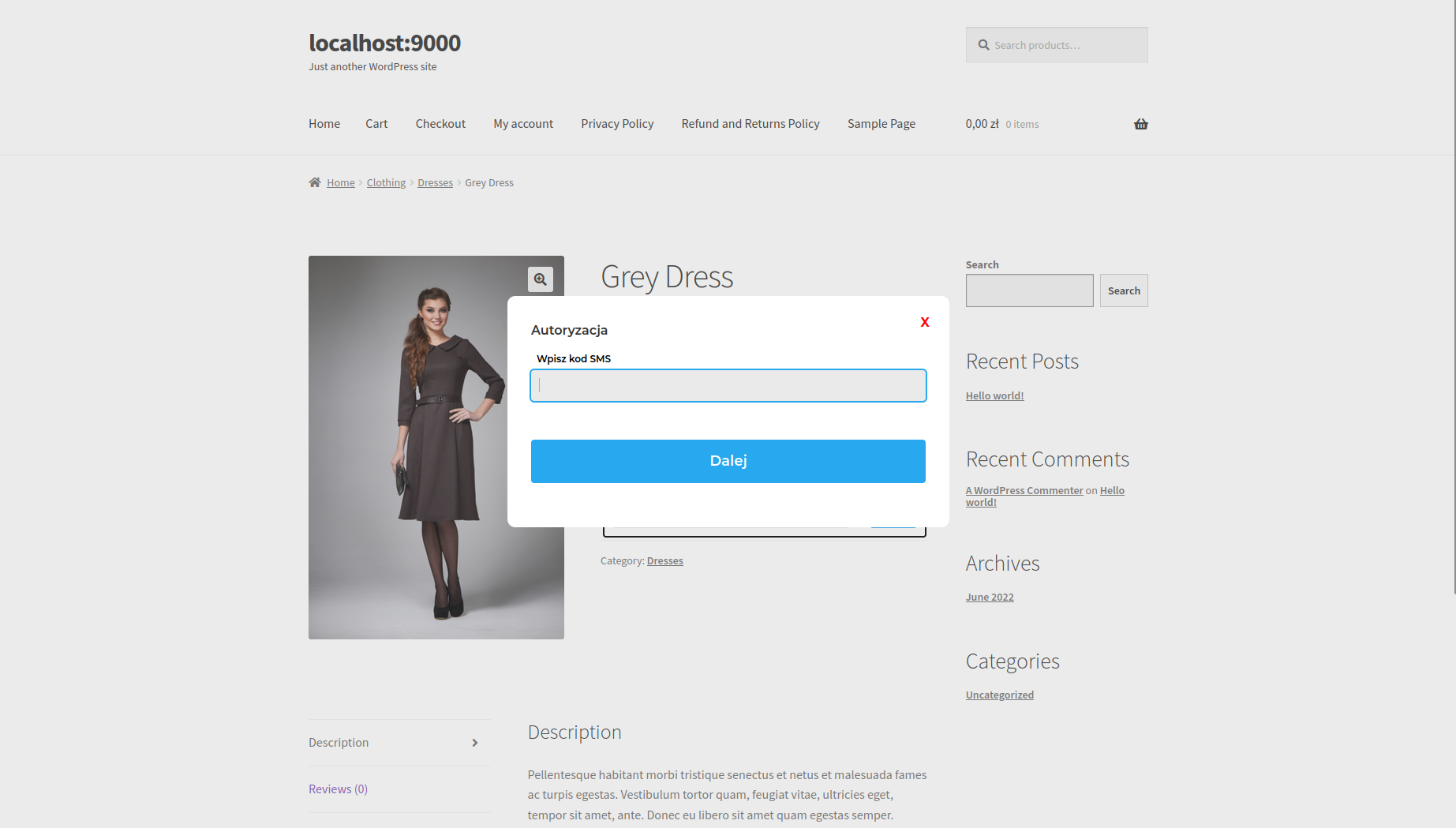Click the Autoryzacja dialog heading
The width and height of the screenshot is (1456, 828).
569,330
